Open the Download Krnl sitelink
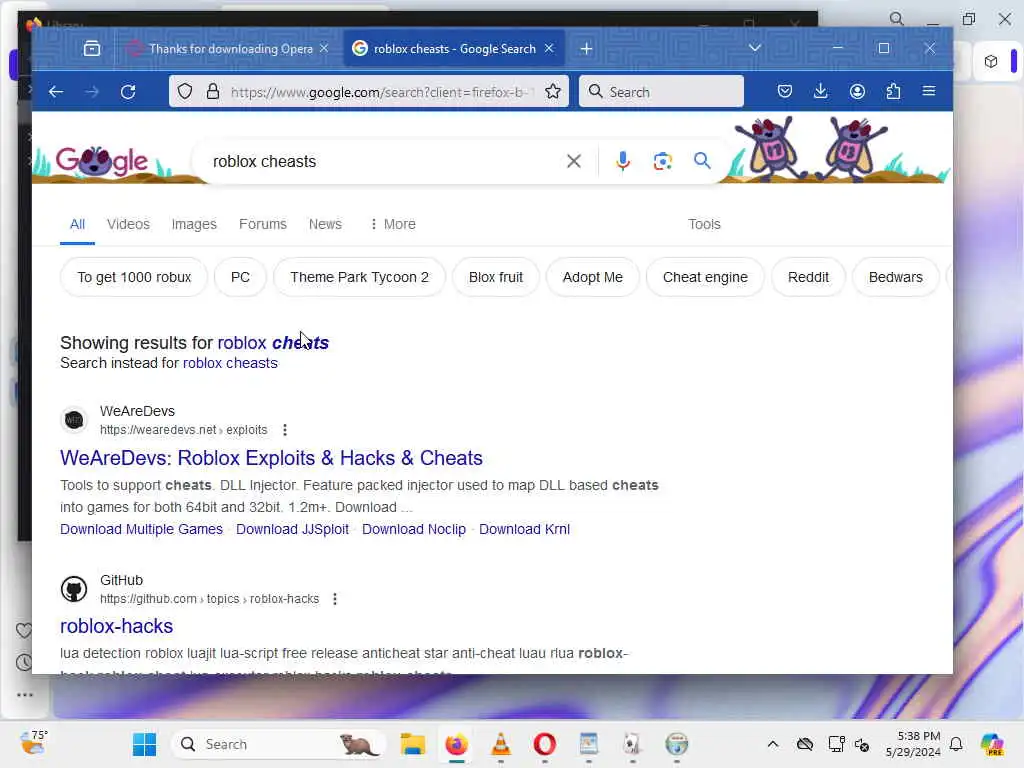 click(x=524, y=529)
